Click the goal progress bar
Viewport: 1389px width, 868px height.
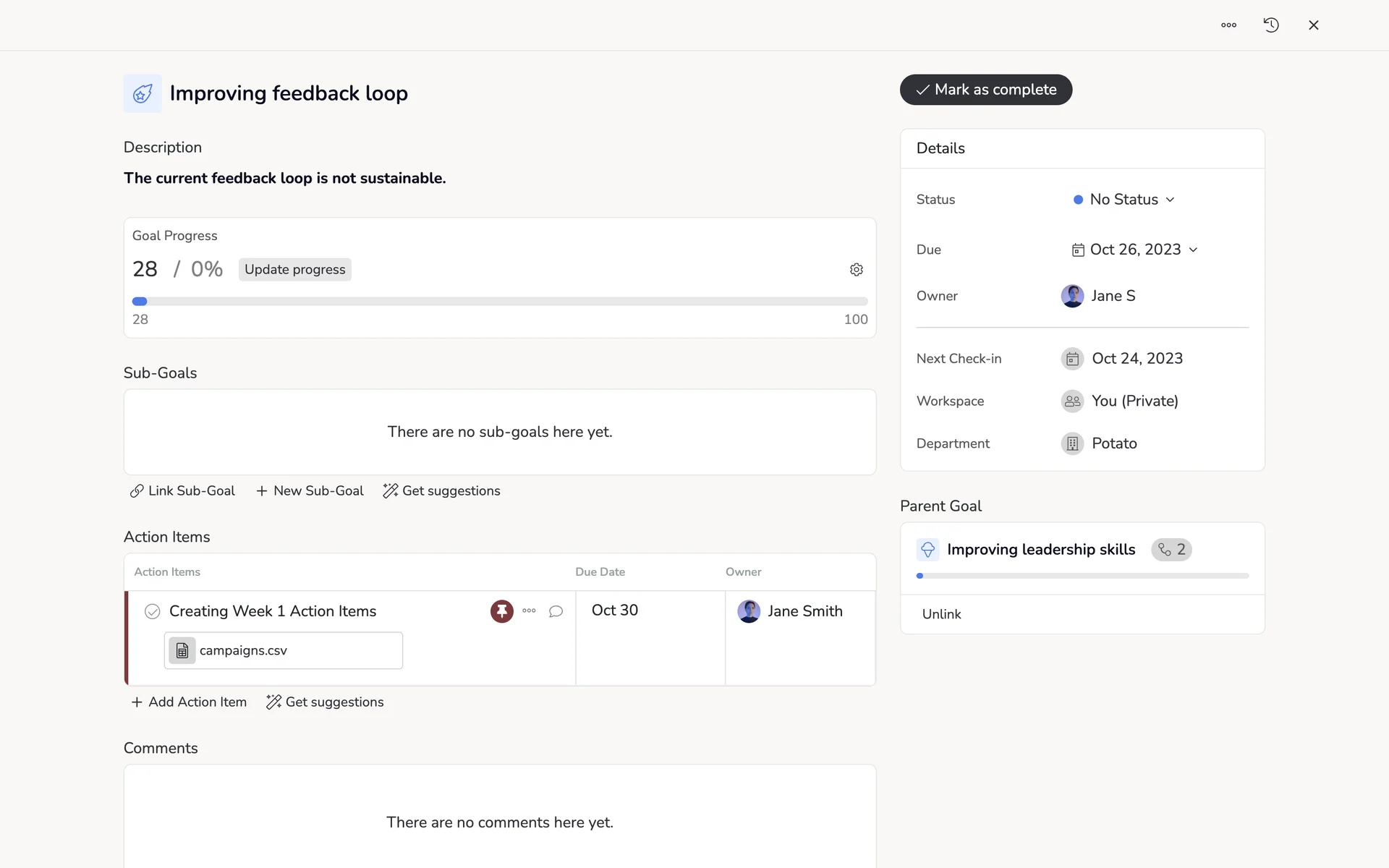499,302
